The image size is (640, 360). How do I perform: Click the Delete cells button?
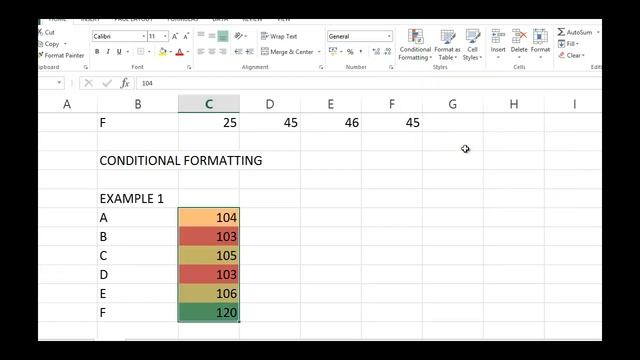click(519, 44)
